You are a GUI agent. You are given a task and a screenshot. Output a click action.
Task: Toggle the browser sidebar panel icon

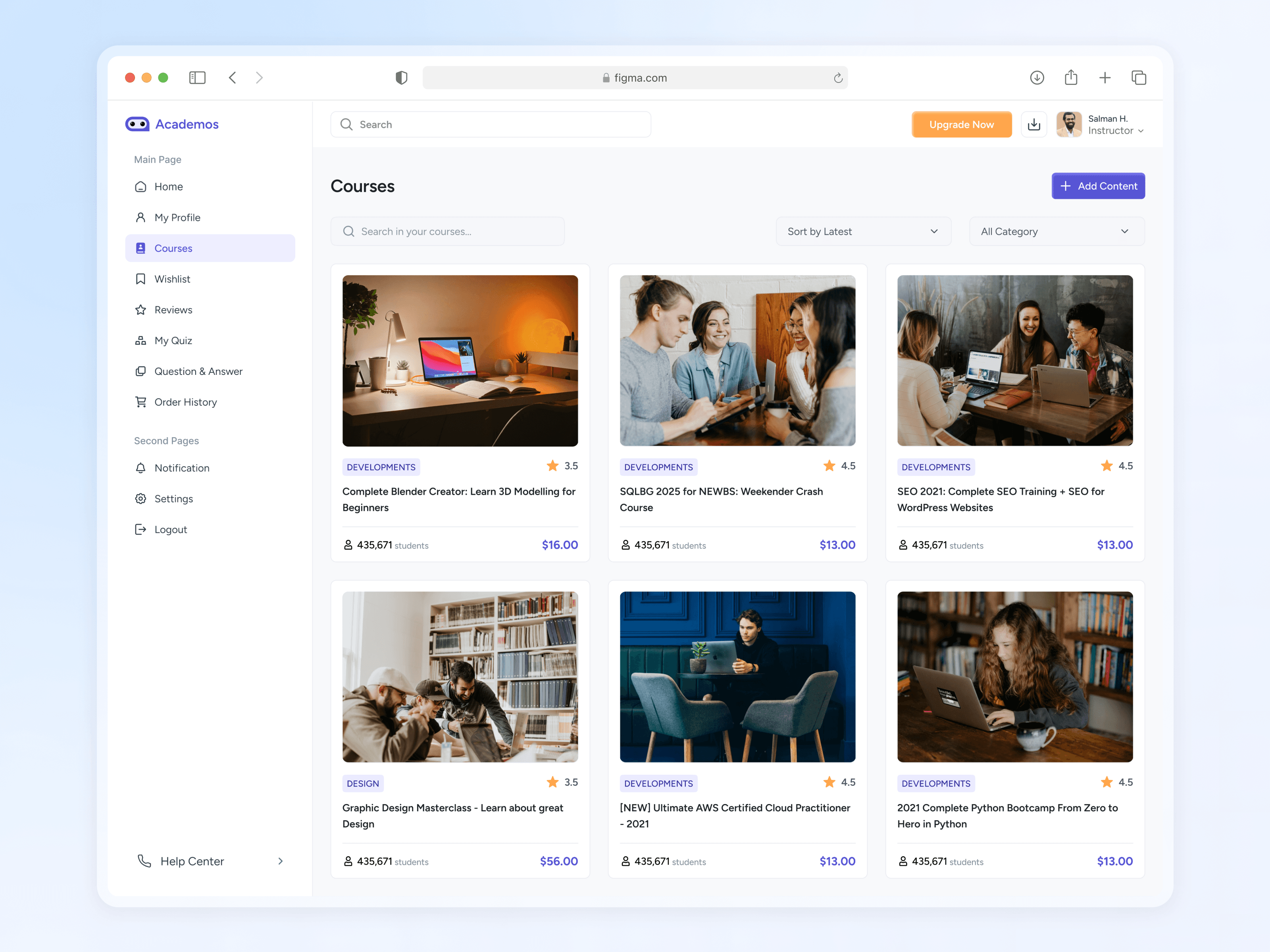197,77
